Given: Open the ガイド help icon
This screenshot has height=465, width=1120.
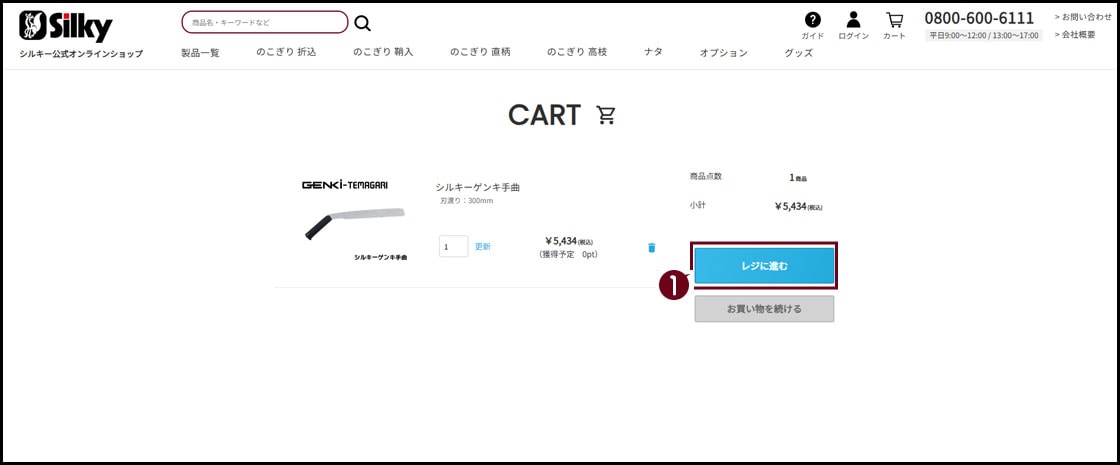Looking at the screenshot, I should point(812,20).
